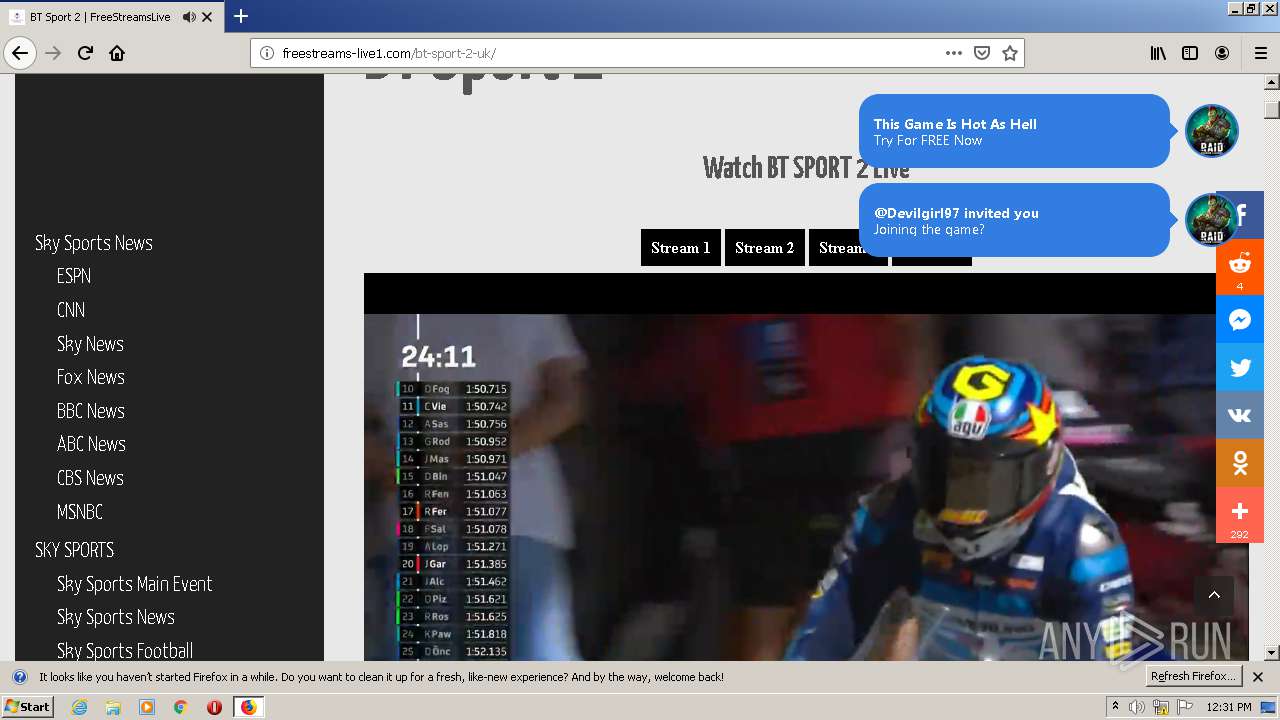Open the 12:31 PM system clock
The image size is (1280, 720).
[1229, 707]
